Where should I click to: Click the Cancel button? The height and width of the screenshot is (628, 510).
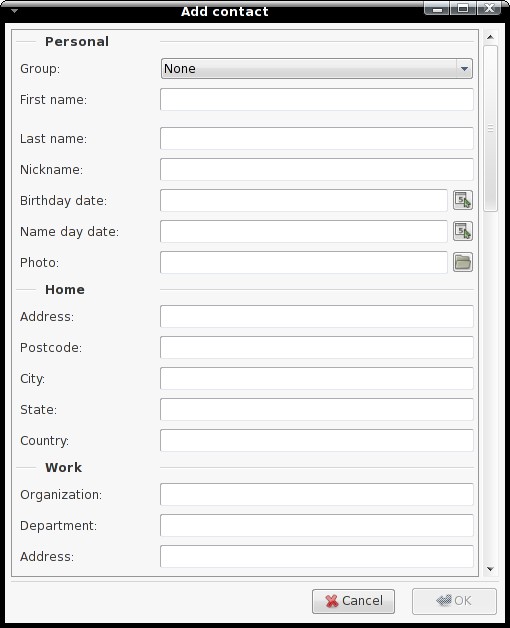click(x=353, y=601)
